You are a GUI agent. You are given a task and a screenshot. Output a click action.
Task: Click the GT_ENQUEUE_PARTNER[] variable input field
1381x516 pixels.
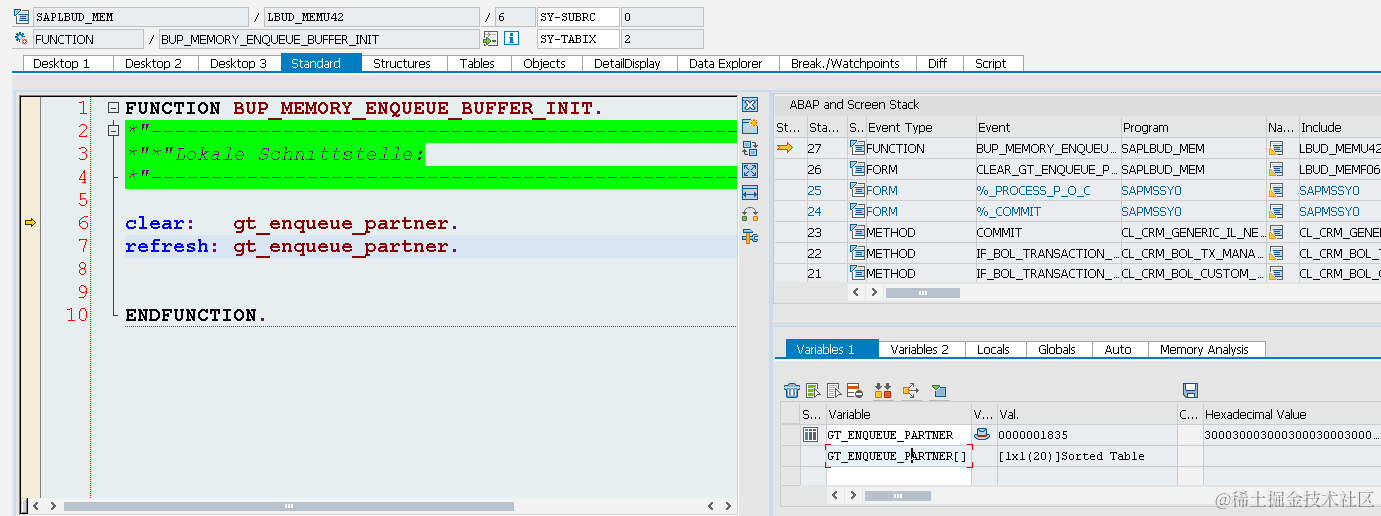(898, 456)
